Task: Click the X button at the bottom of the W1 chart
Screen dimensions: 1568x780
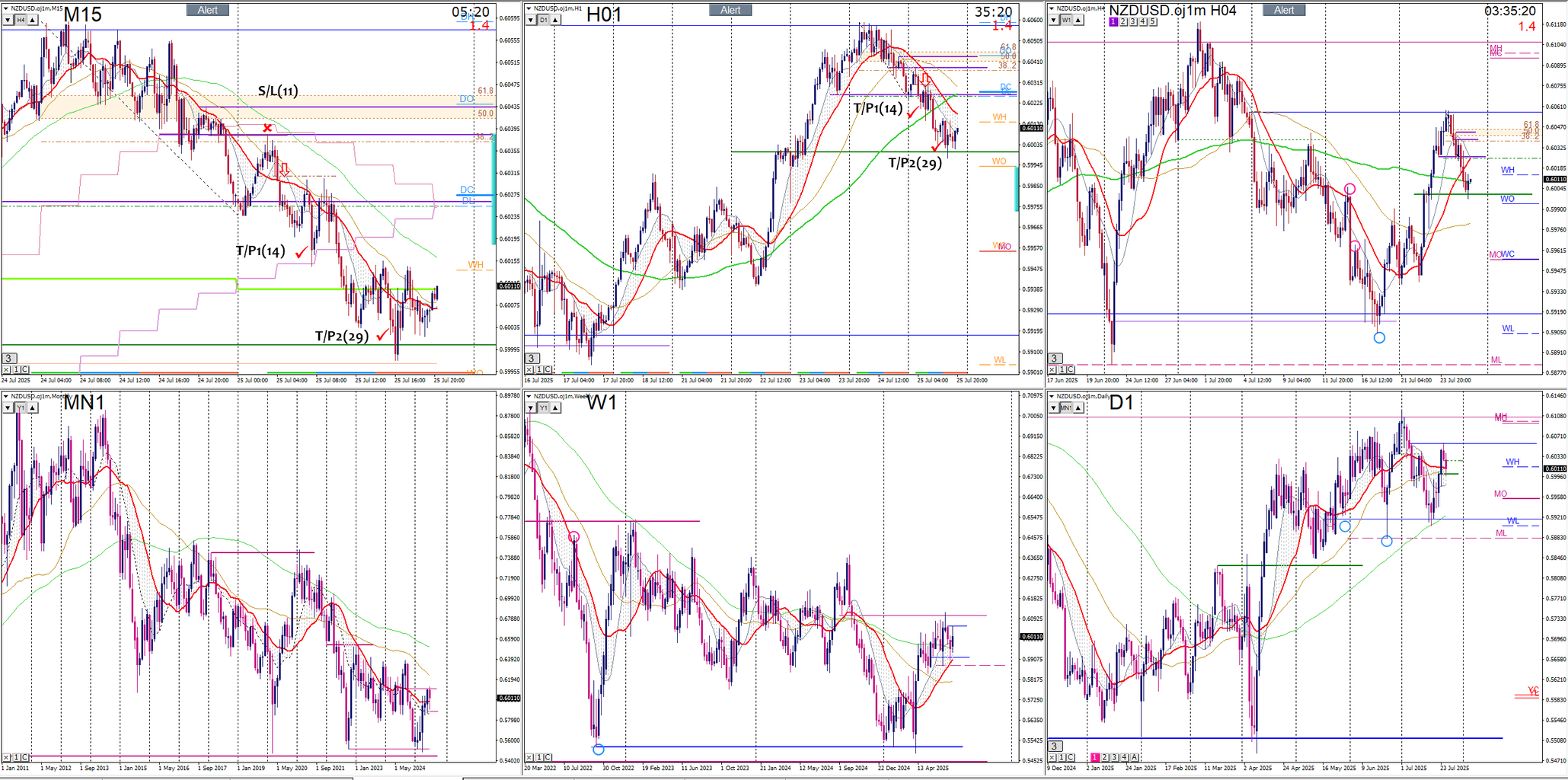Action: pyautogui.click(x=530, y=757)
